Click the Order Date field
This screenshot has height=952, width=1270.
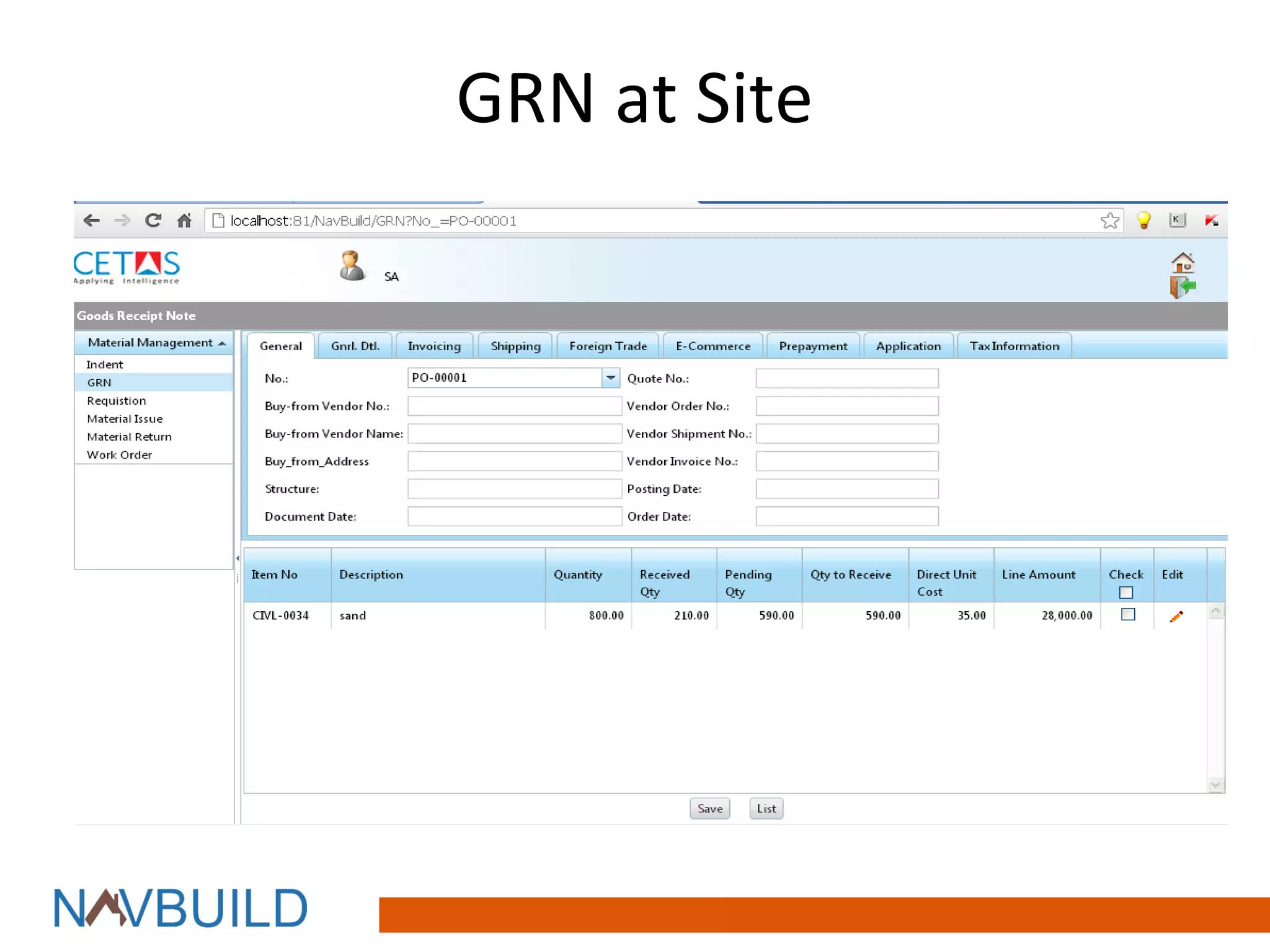pyautogui.click(x=847, y=516)
